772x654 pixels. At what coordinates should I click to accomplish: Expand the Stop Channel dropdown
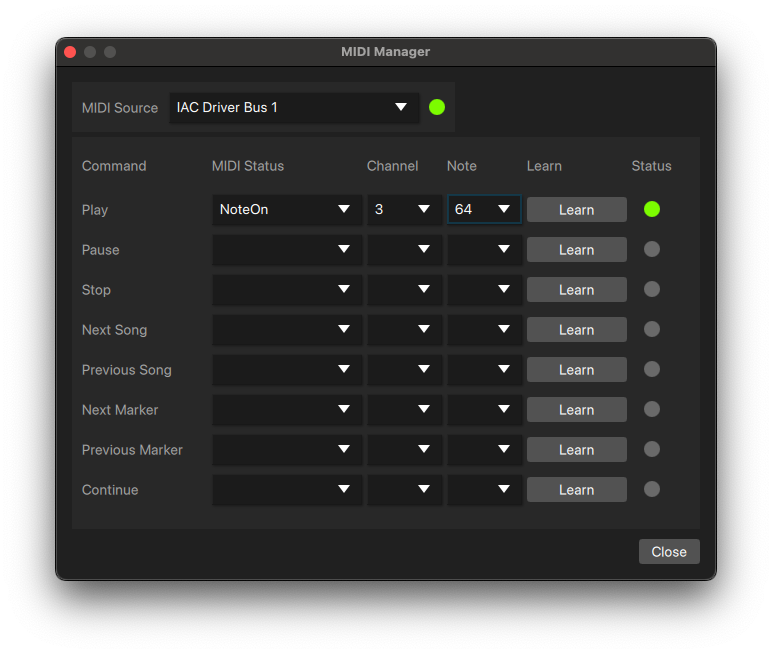[404, 290]
